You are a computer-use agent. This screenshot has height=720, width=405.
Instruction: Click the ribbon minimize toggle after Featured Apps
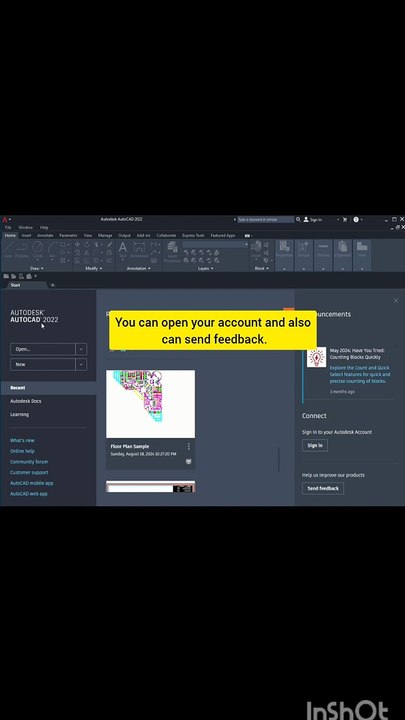click(x=248, y=236)
